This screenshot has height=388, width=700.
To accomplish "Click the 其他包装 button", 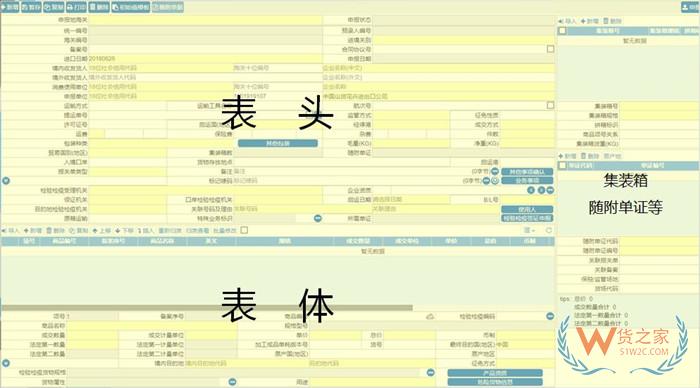I will click(278, 143).
